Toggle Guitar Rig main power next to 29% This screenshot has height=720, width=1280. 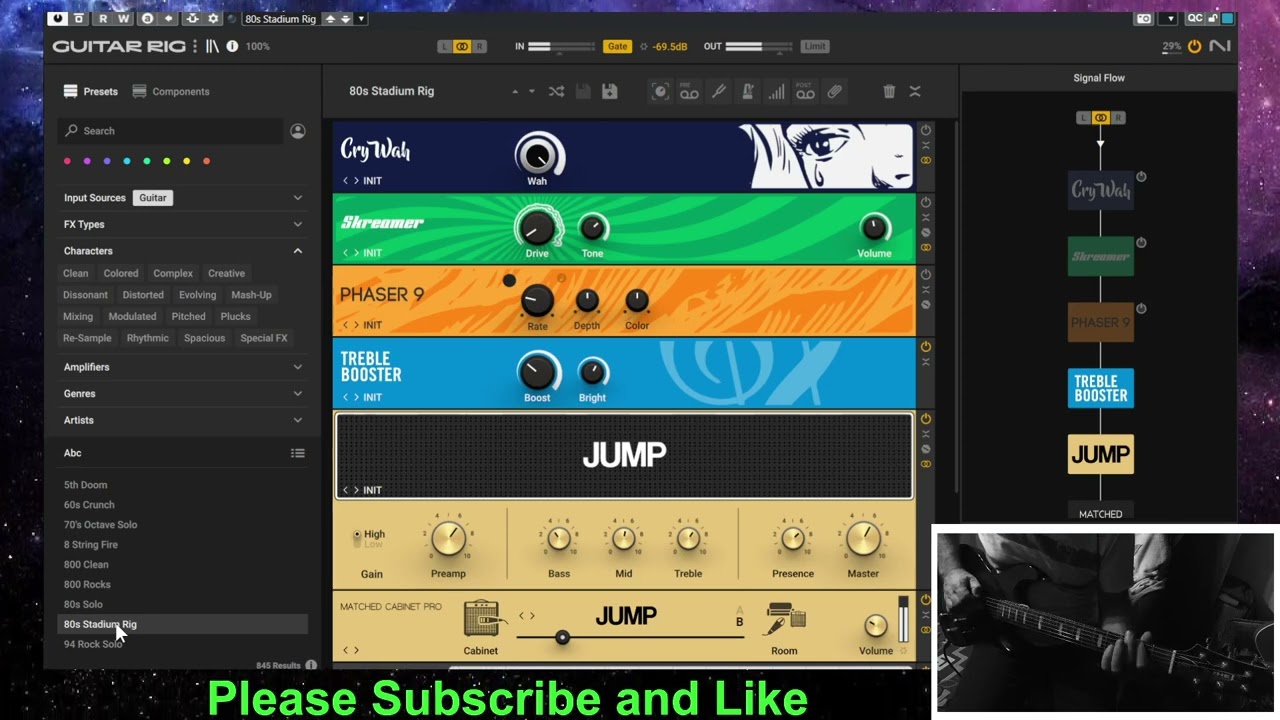click(x=1194, y=46)
